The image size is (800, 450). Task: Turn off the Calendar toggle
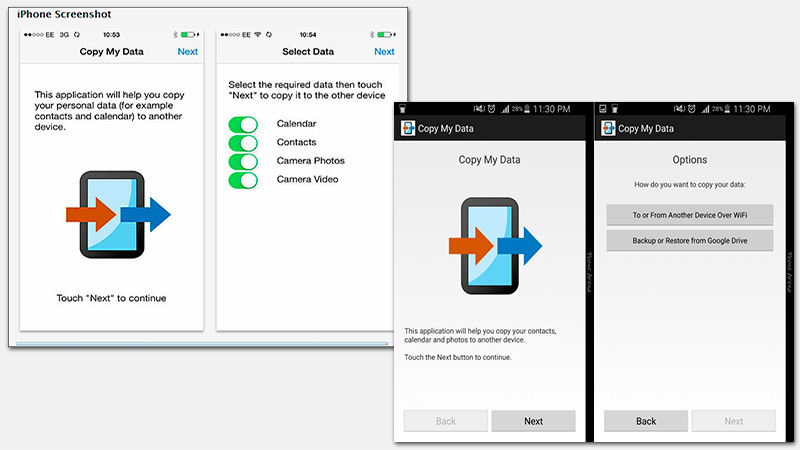(x=243, y=124)
